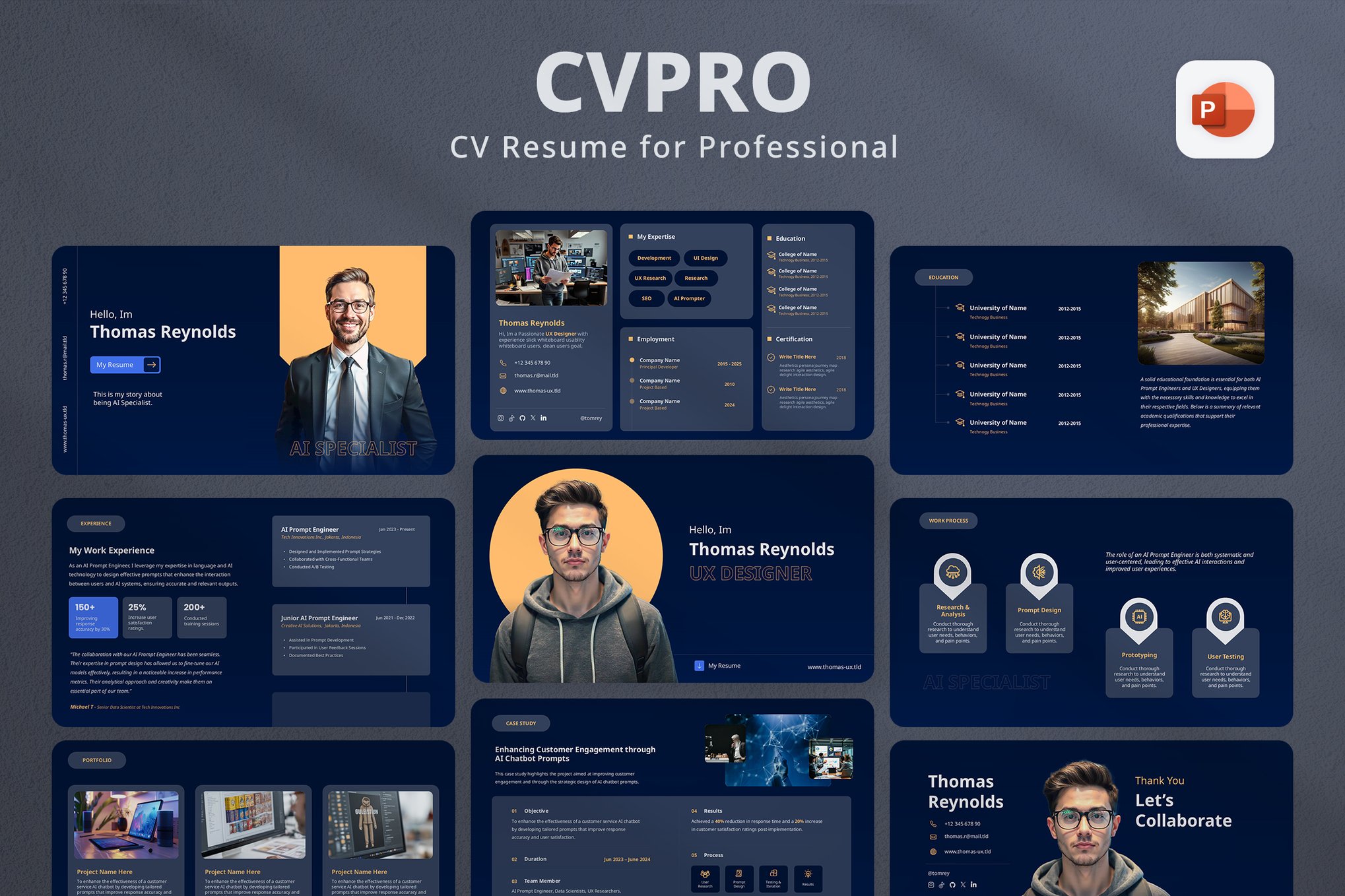Click envelope icon in the expertise slide
Viewport: 1345px width, 896px height.
point(503,376)
